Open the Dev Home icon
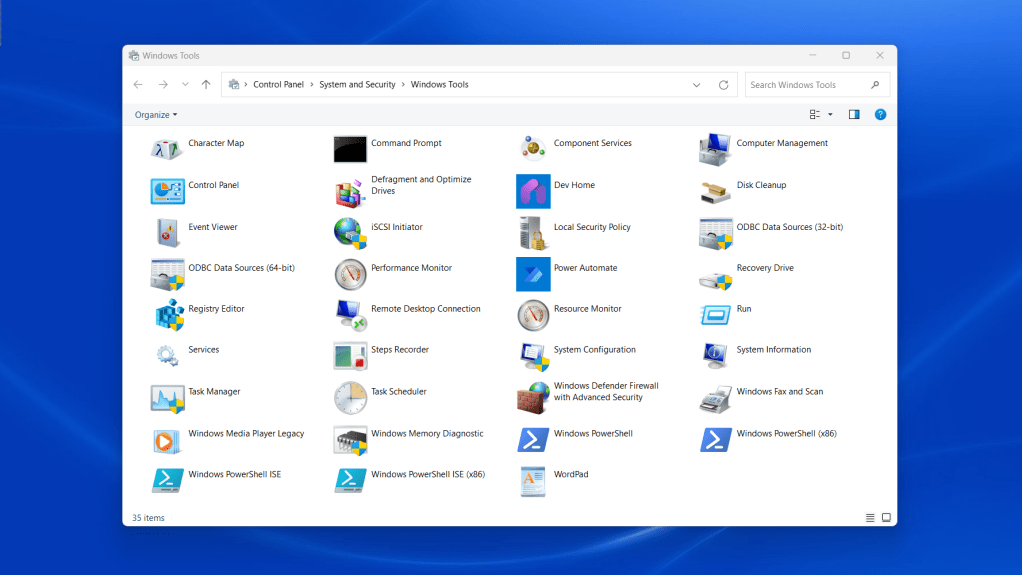Viewport: 1022px width, 575px height. [533, 191]
